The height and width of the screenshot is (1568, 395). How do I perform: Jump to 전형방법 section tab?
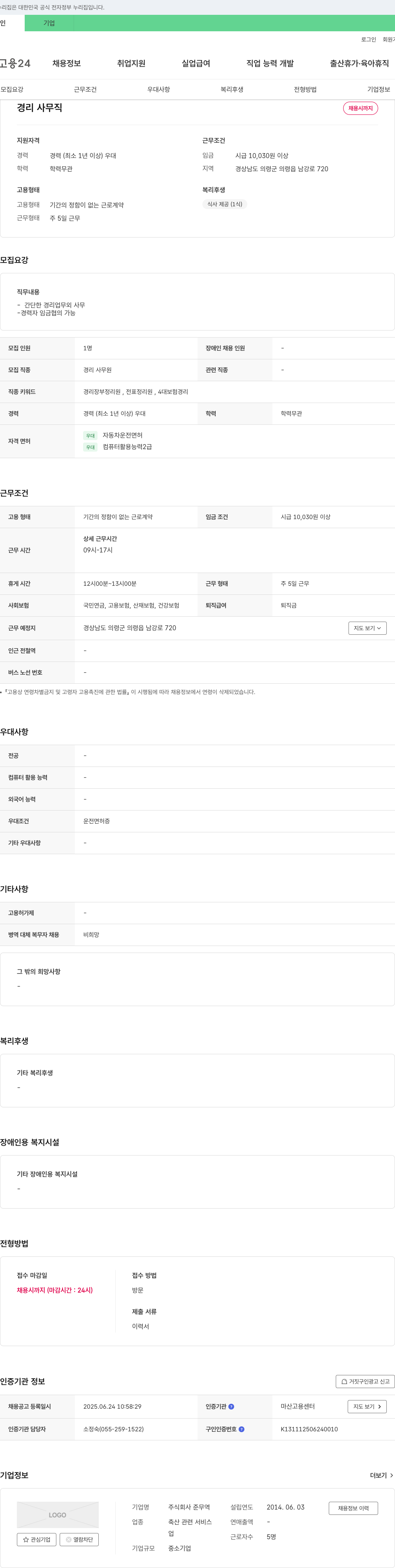click(x=305, y=89)
